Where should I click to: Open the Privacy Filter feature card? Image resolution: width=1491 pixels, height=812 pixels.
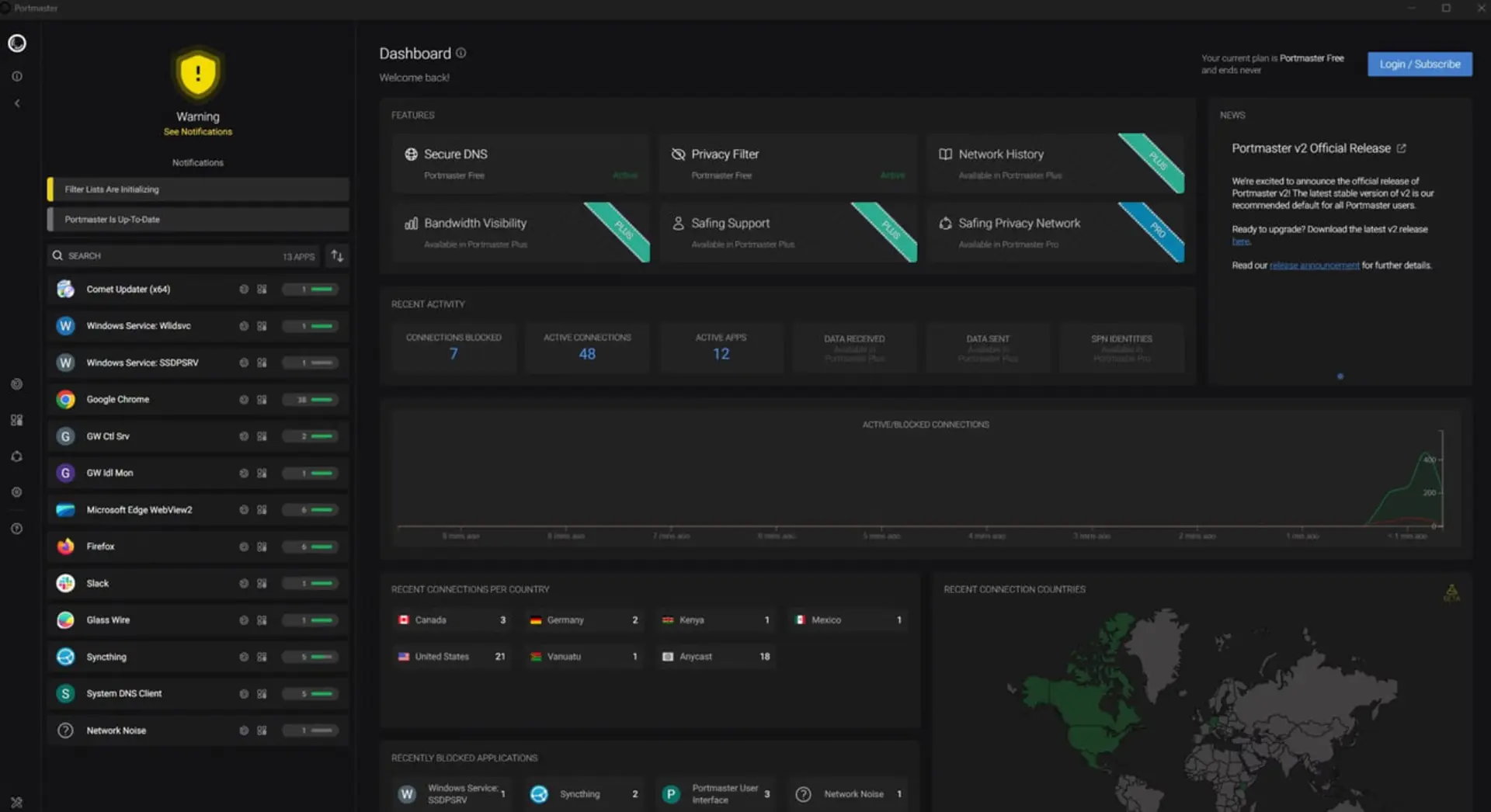pyautogui.click(x=787, y=163)
